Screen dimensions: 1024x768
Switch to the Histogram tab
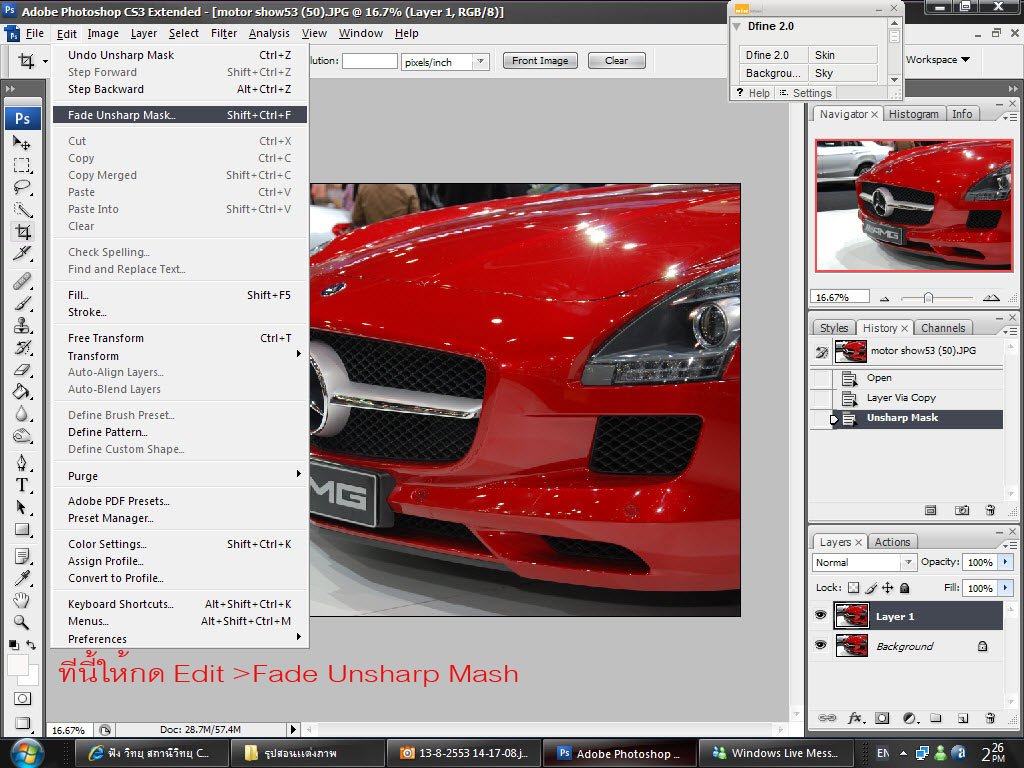click(913, 114)
